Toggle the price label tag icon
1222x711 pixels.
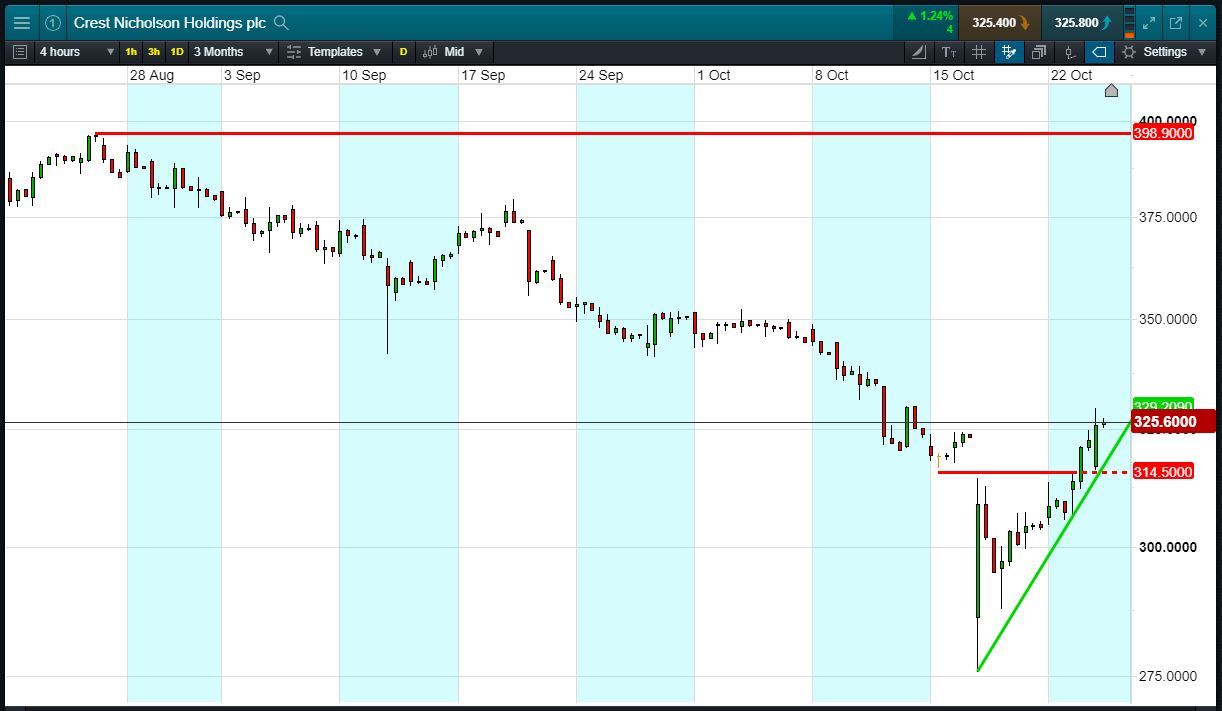pyautogui.click(x=1099, y=51)
